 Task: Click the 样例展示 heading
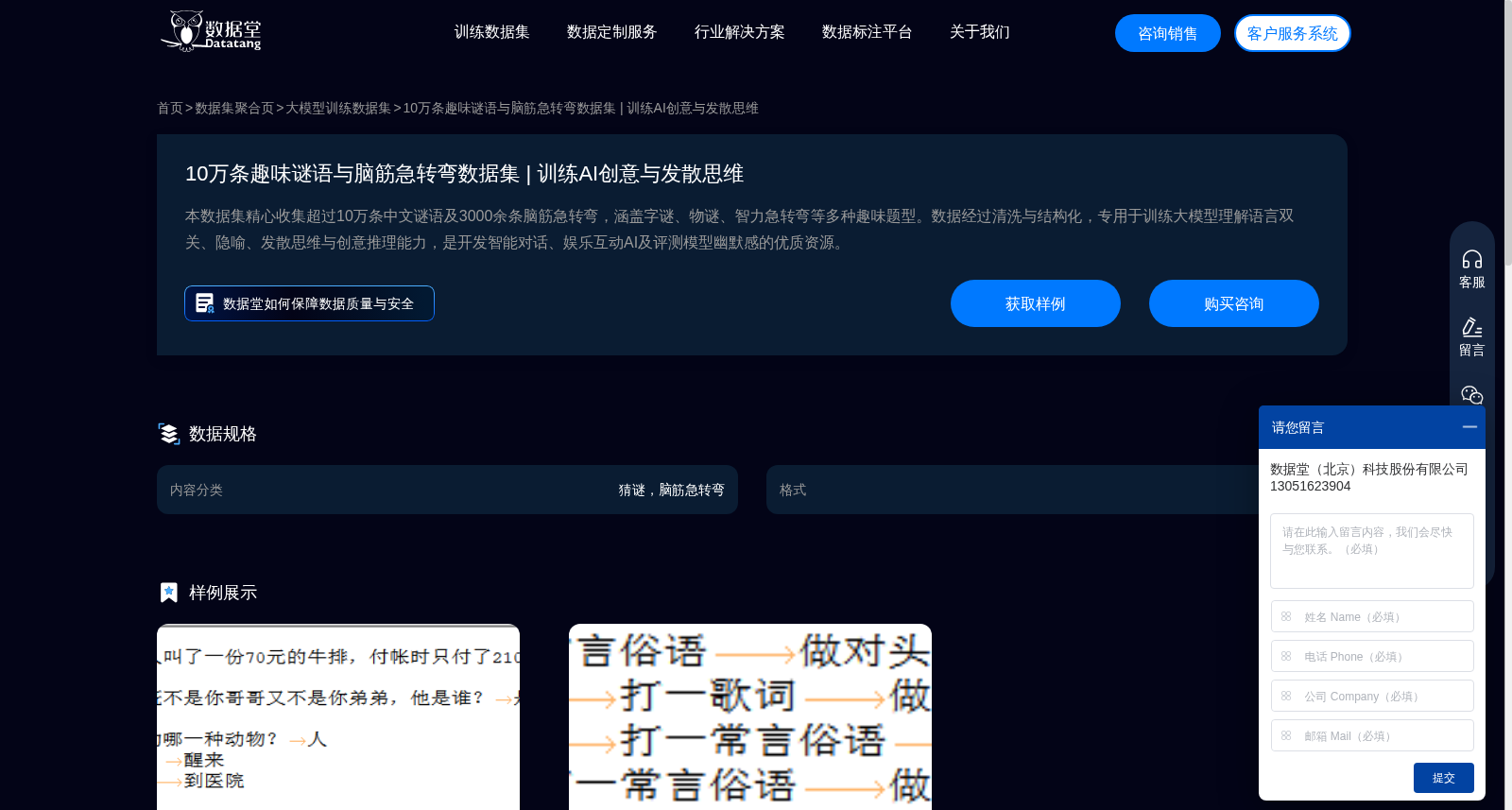coord(223,593)
